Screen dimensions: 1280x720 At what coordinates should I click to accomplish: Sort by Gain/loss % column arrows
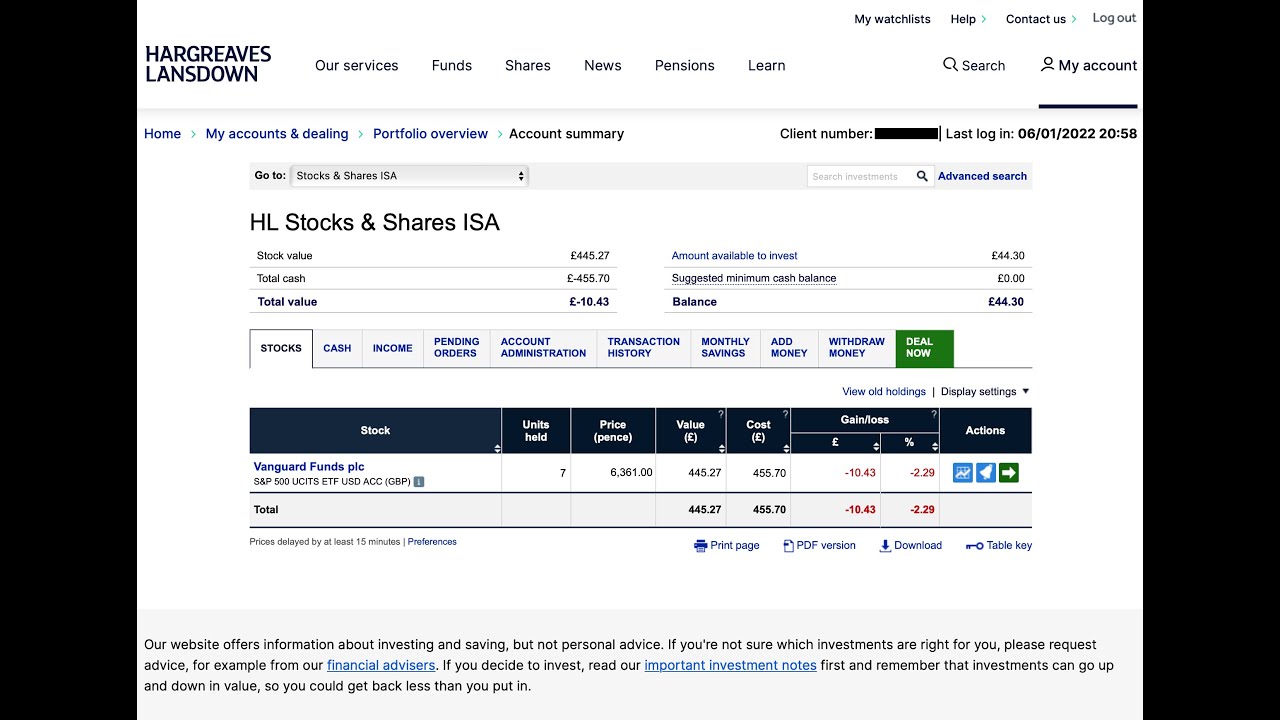click(x=935, y=447)
